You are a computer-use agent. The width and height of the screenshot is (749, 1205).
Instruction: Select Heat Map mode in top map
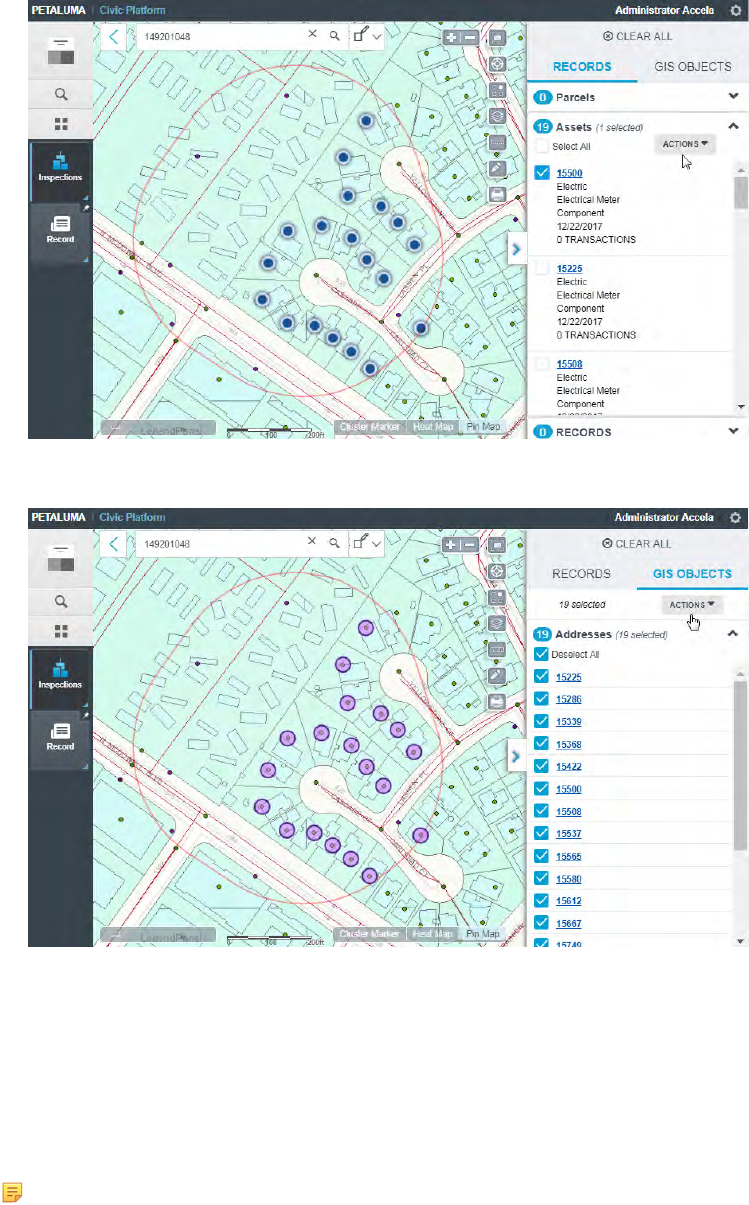click(x=434, y=427)
